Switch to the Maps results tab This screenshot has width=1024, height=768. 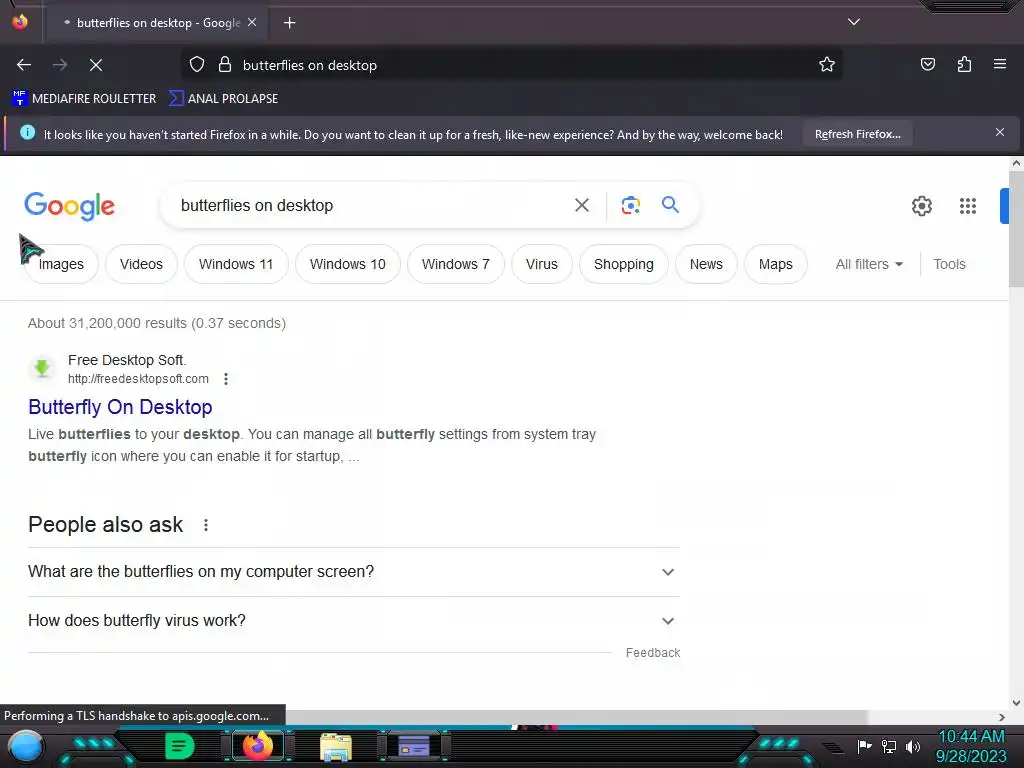[775, 264]
